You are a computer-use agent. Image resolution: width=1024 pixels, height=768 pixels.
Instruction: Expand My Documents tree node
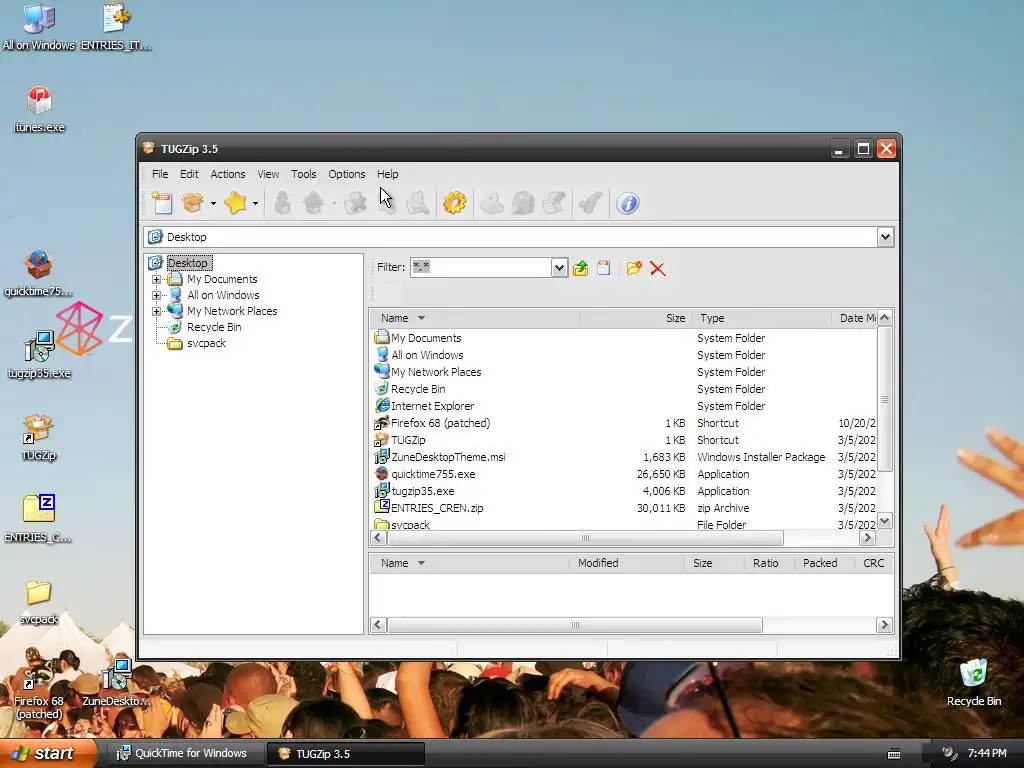(x=156, y=280)
